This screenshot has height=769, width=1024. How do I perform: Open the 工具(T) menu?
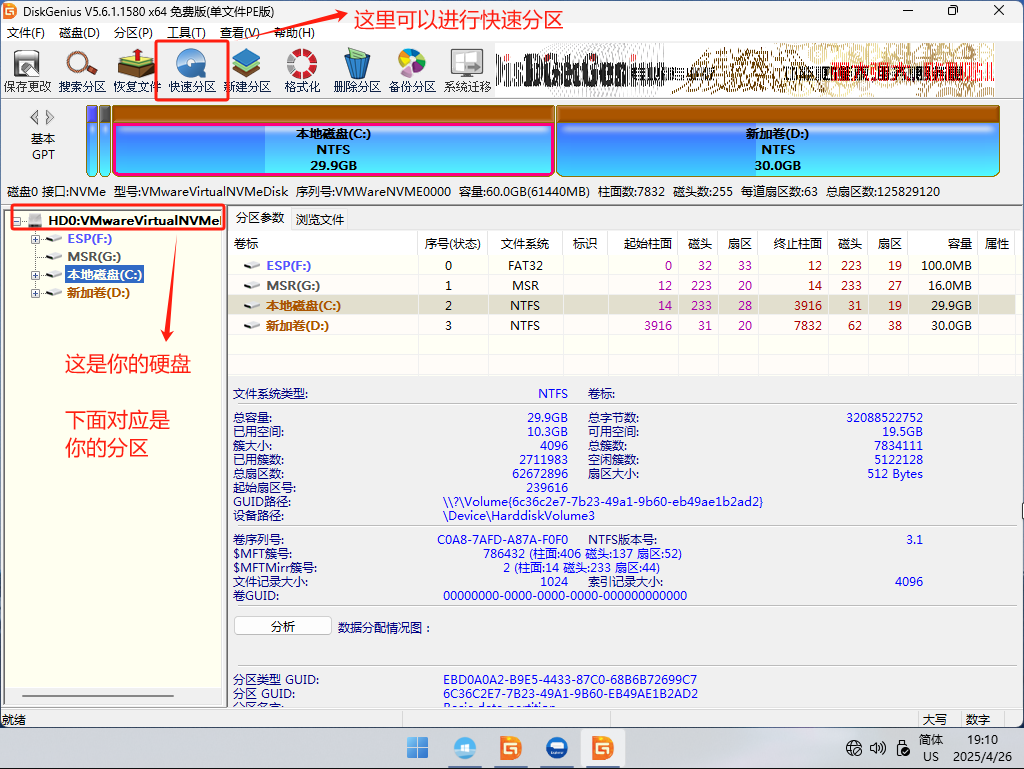pyautogui.click(x=186, y=33)
